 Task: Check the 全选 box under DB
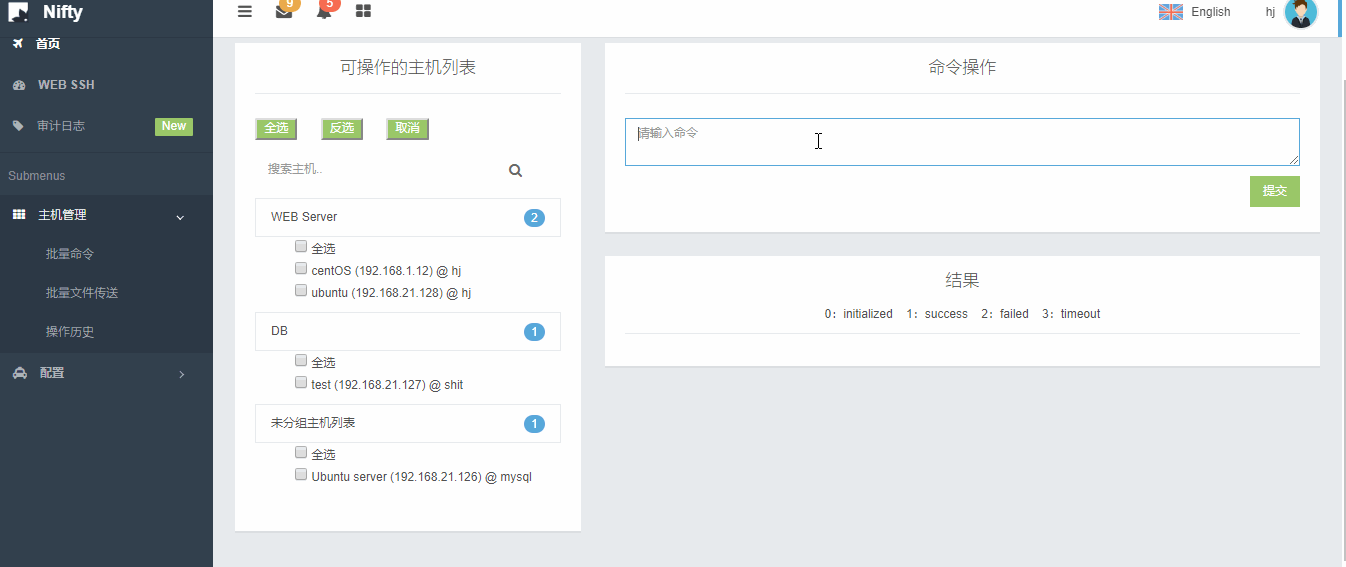tap(301, 360)
